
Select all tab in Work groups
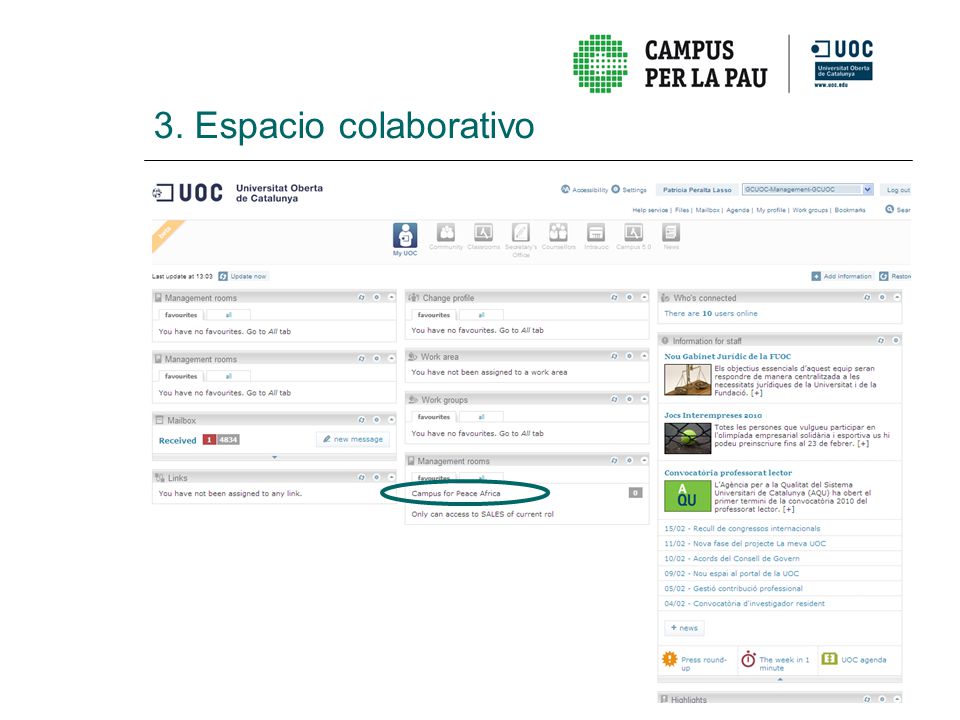click(x=481, y=417)
